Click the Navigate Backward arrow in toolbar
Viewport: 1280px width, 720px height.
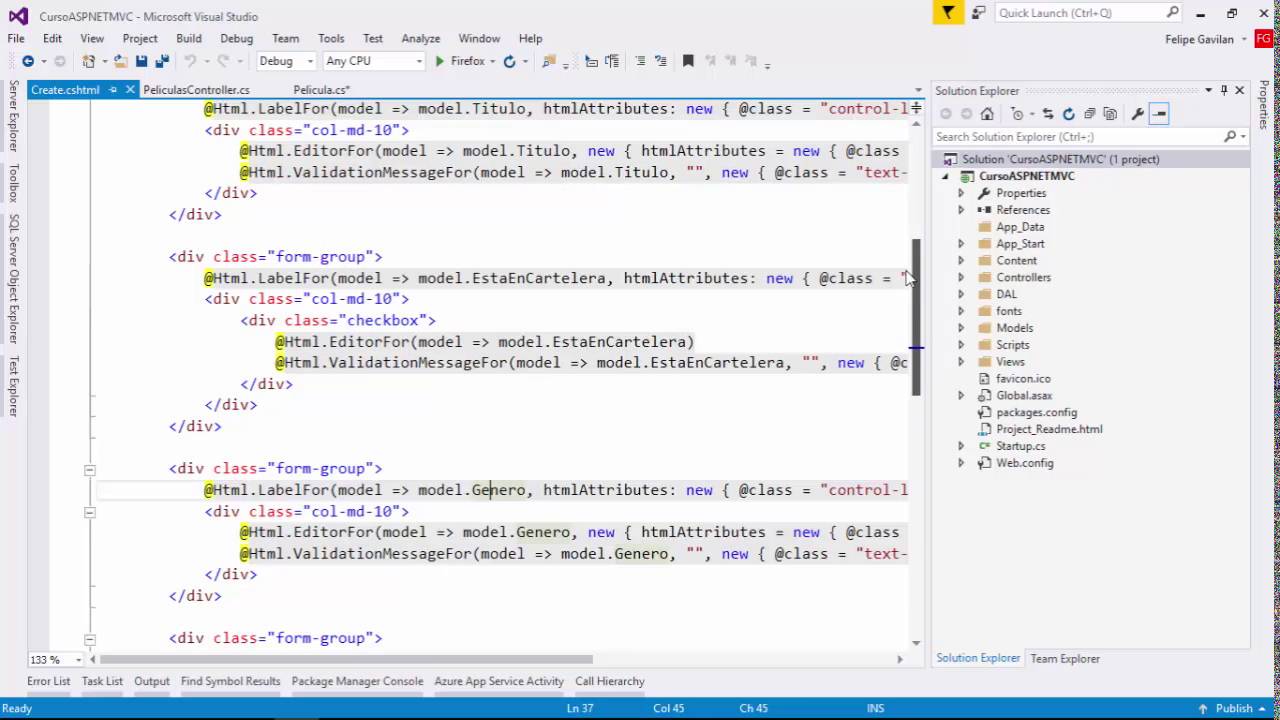click(27, 61)
